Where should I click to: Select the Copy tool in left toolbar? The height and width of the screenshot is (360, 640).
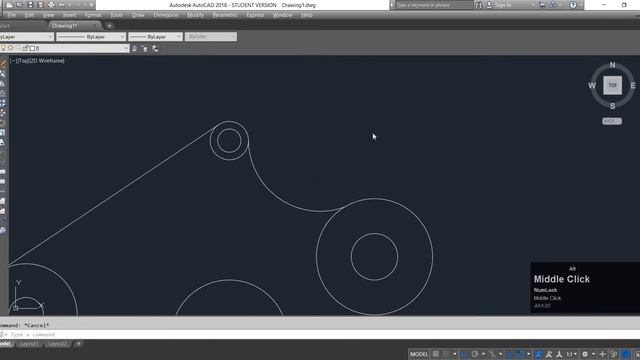[x=2, y=74]
